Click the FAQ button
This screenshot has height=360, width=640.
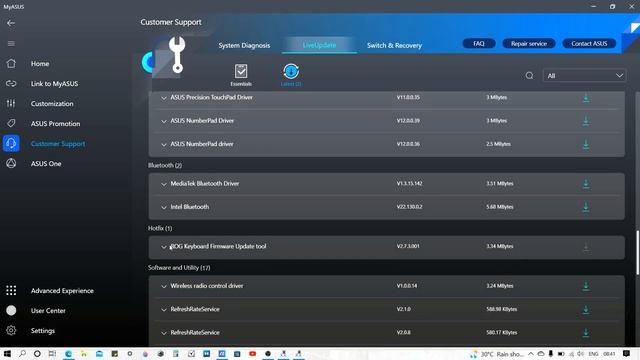tap(479, 43)
